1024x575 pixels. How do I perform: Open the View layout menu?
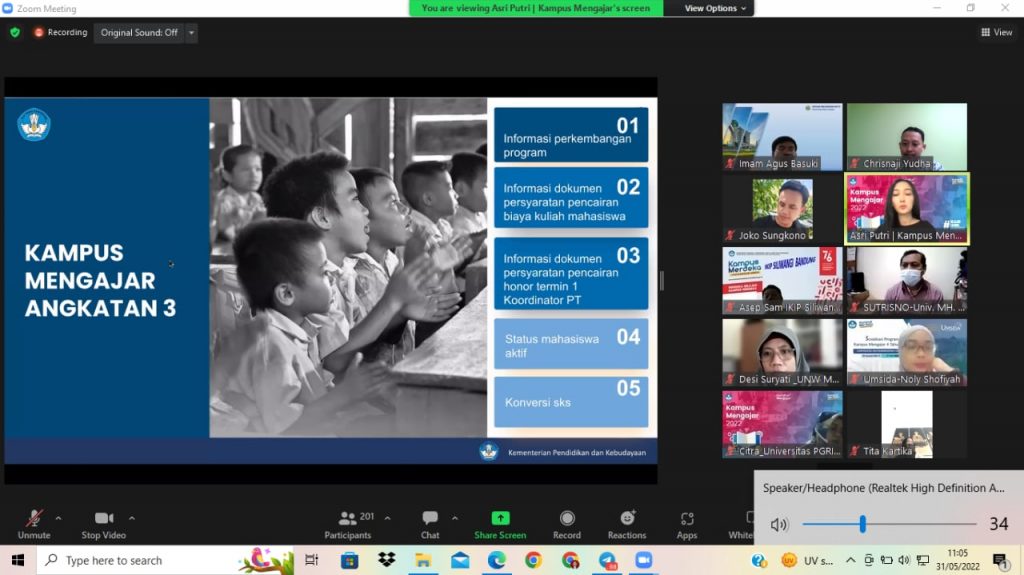pos(997,32)
